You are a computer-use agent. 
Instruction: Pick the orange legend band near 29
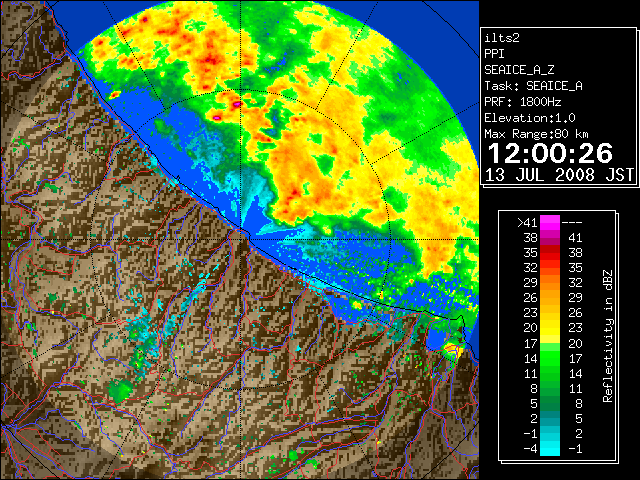[x=550, y=283]
